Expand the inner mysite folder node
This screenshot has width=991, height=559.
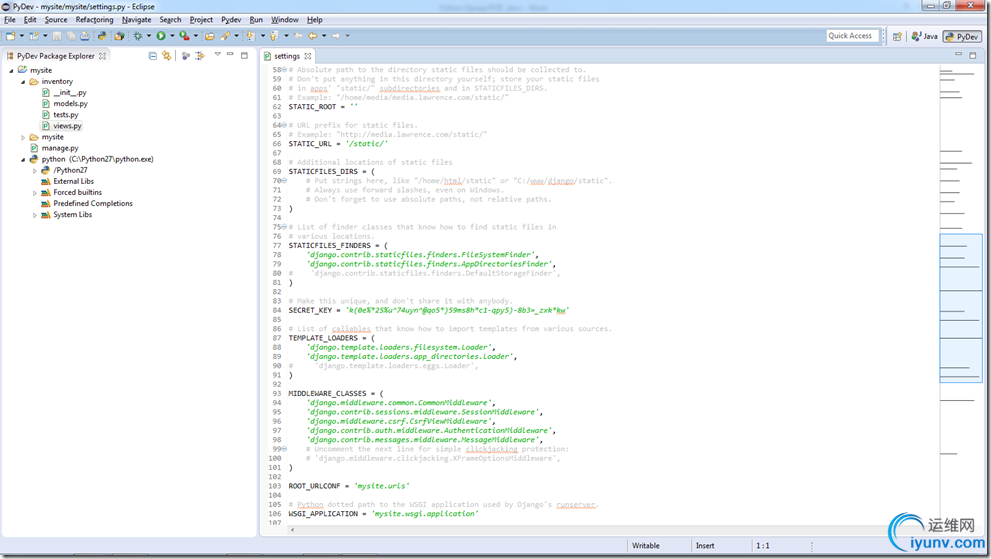23,137
